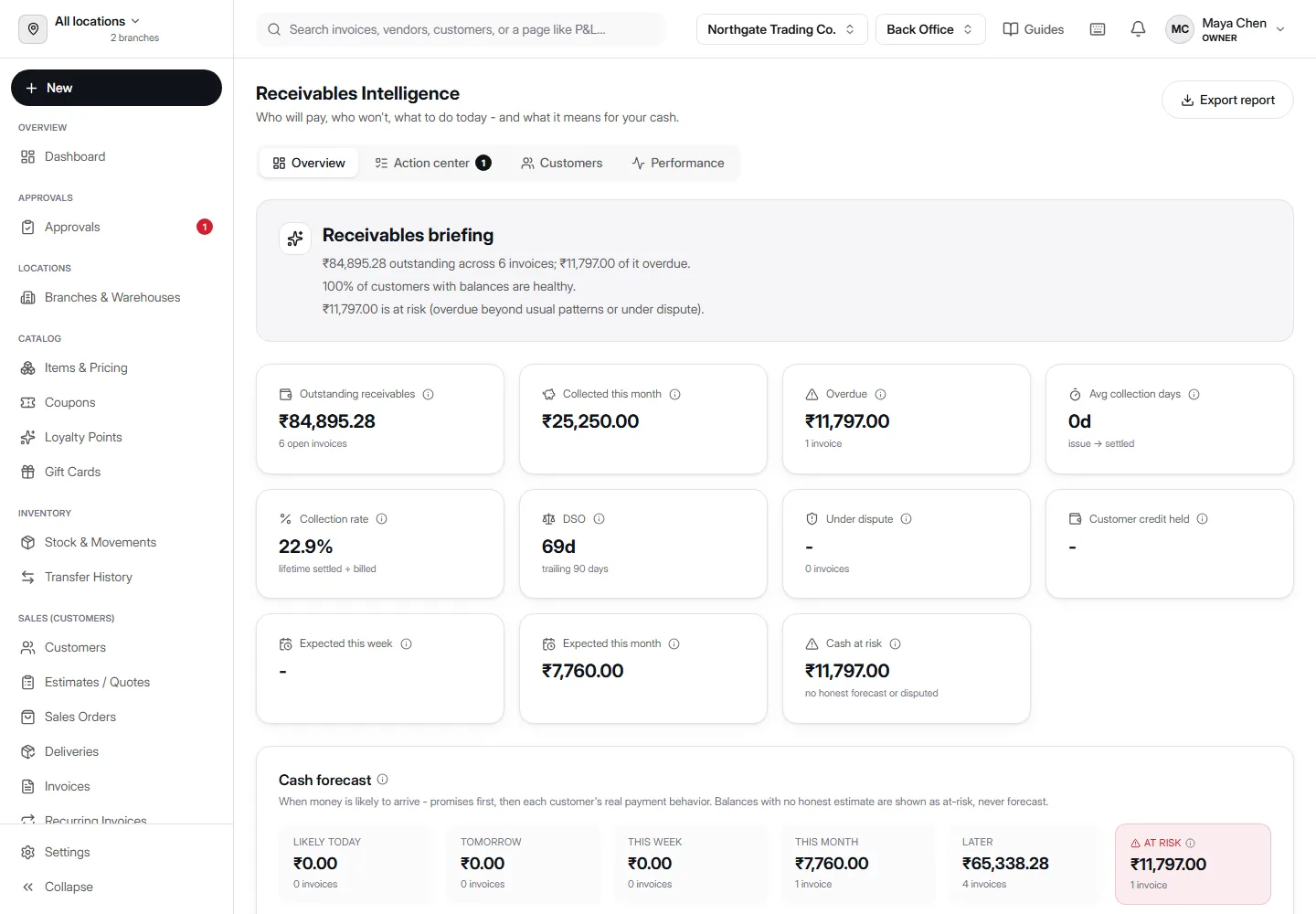Viewport: 1316px width, 914px height.
Task: Click the search invoices input field
Action: coord(461,29)
